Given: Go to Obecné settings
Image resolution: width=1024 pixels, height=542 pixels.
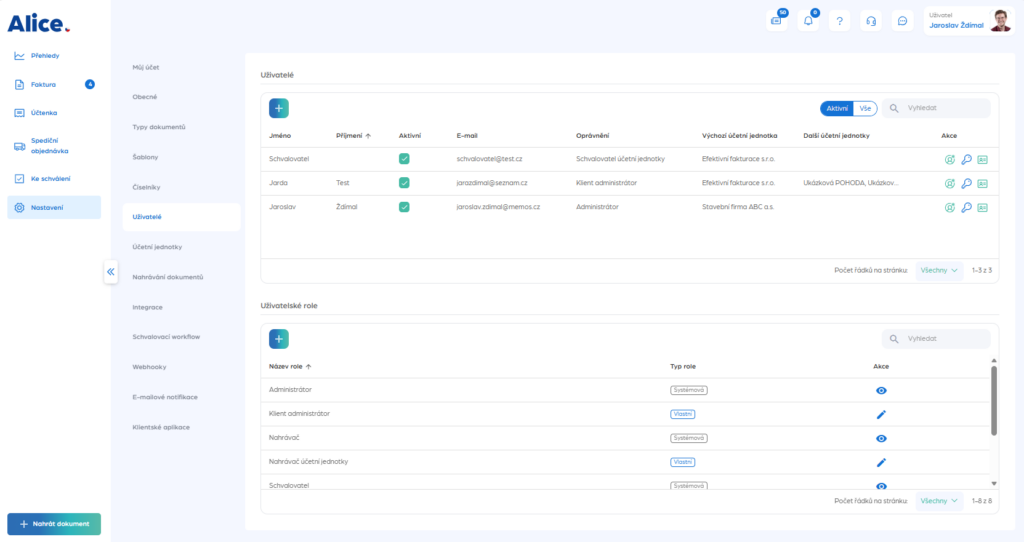Looking at the screenshot, I should point(144,97).
